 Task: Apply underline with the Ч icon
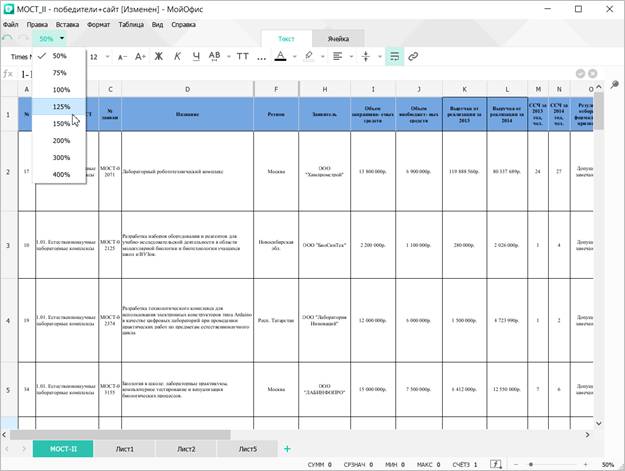pos(195,56)
